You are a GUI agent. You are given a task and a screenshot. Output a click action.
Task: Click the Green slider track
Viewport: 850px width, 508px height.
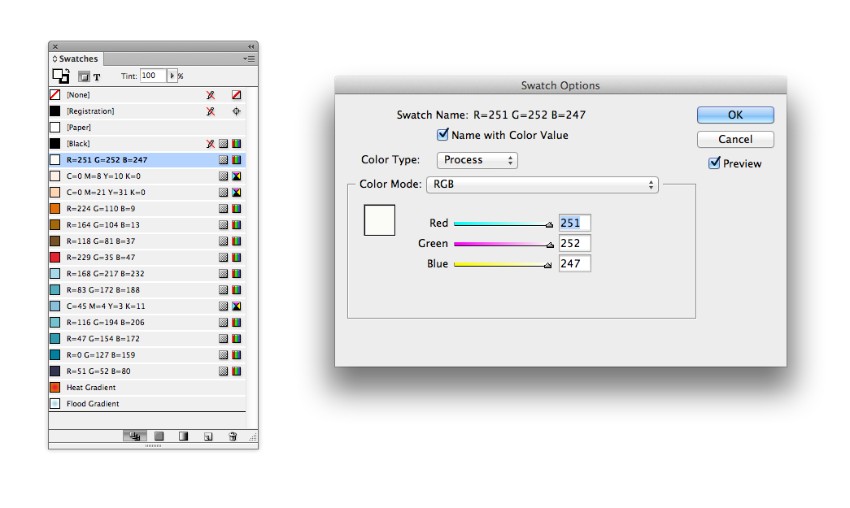[503, 244]
